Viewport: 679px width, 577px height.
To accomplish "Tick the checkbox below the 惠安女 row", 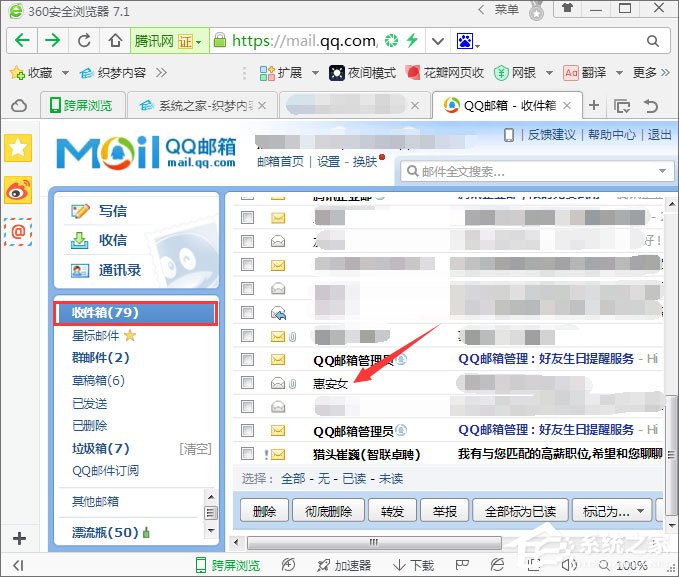I will click(x=247, y=406).
